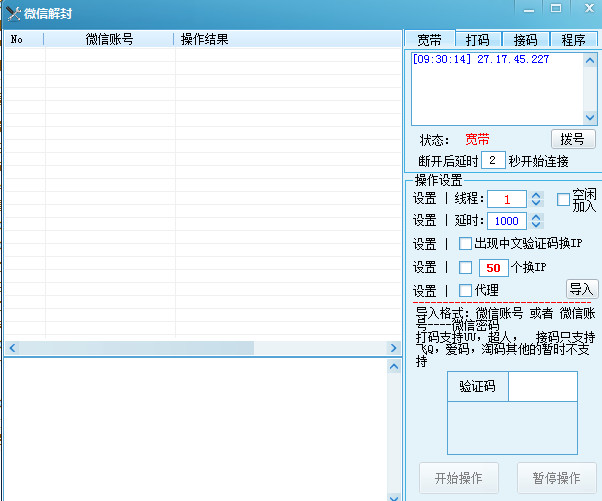Adjust the 线程 thread count spinner
This screenshot has width=602, height=501.
pos(536,199)
